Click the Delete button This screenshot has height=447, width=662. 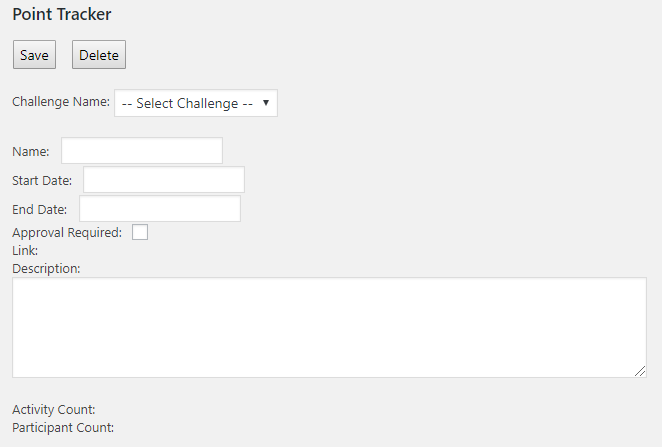[99, 54]
